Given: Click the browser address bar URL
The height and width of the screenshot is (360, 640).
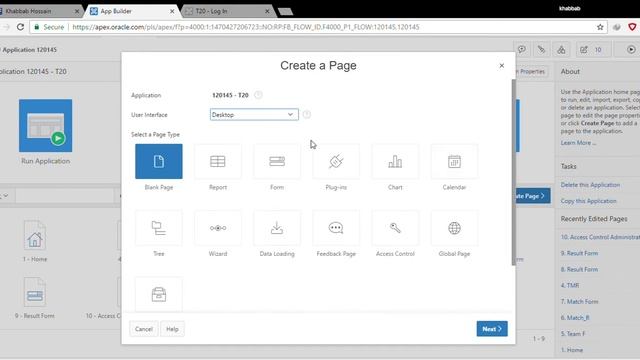Looking at the screenshot, I should 246,27.
